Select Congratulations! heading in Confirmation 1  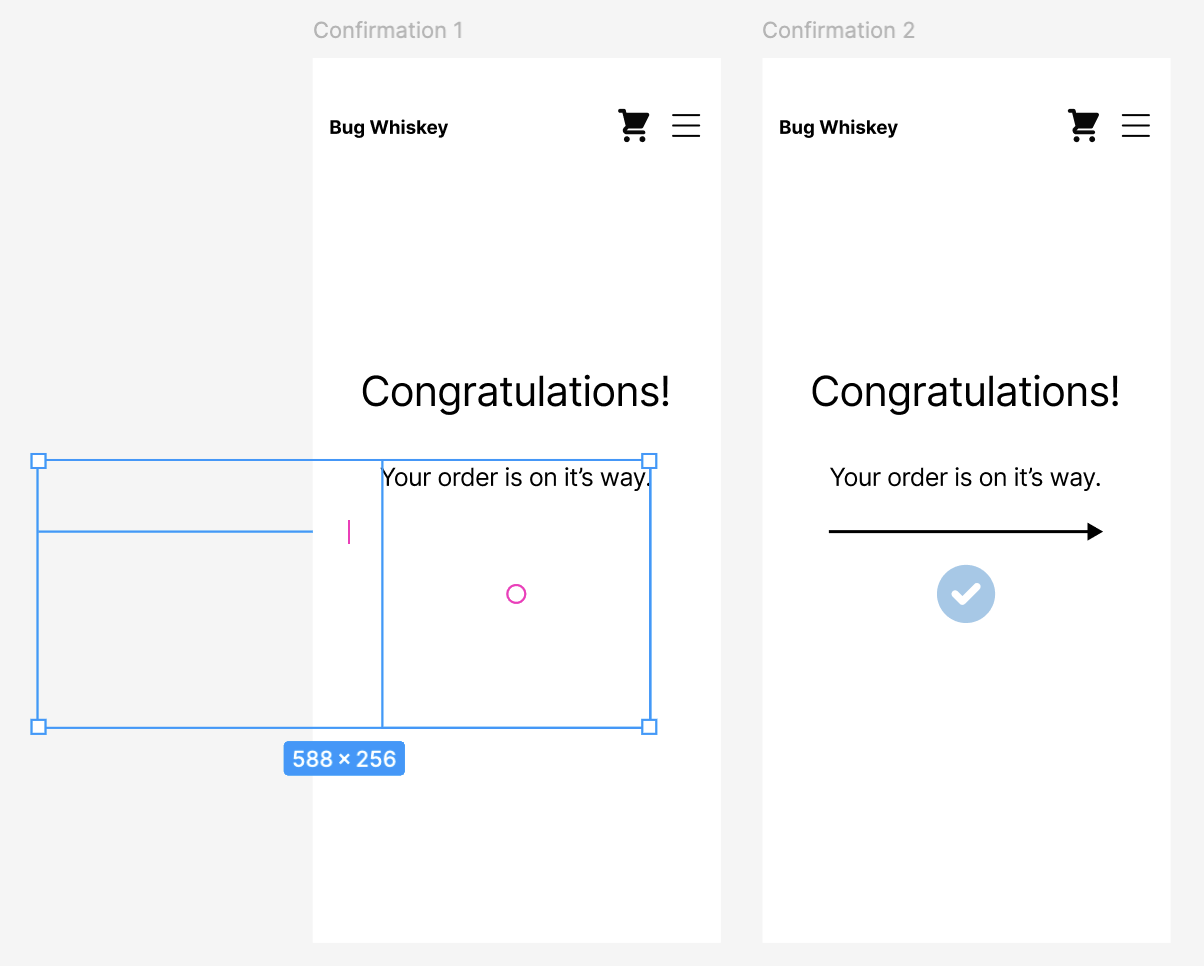tap(516, 392)
